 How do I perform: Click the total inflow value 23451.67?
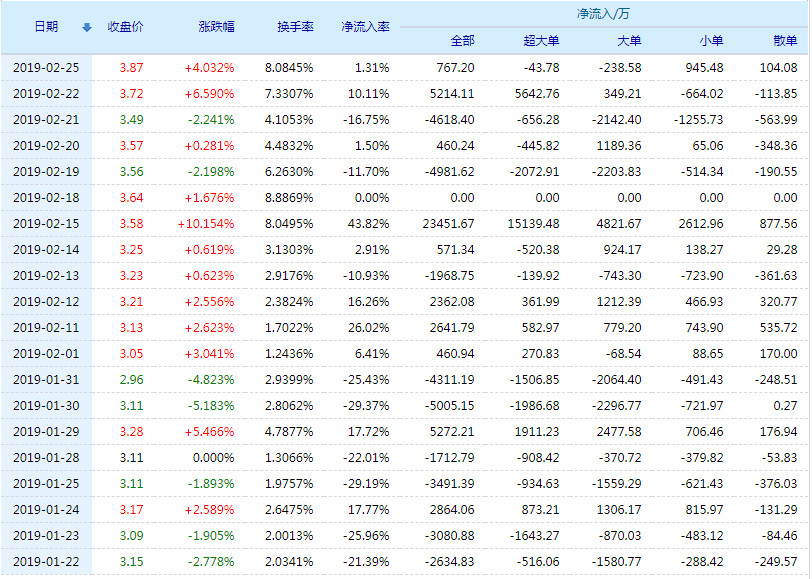click(x=448, y=224)
